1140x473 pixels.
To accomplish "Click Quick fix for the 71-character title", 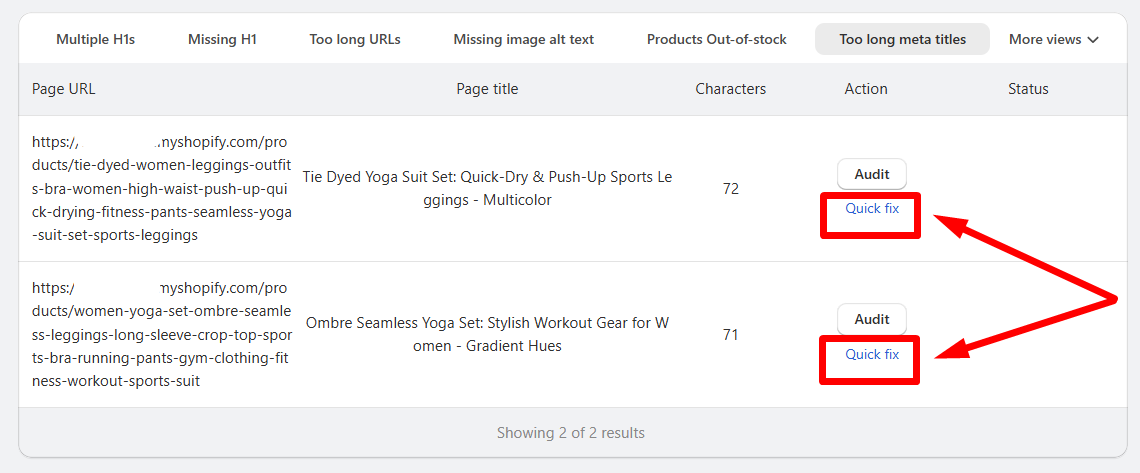I will pos(871,354).
